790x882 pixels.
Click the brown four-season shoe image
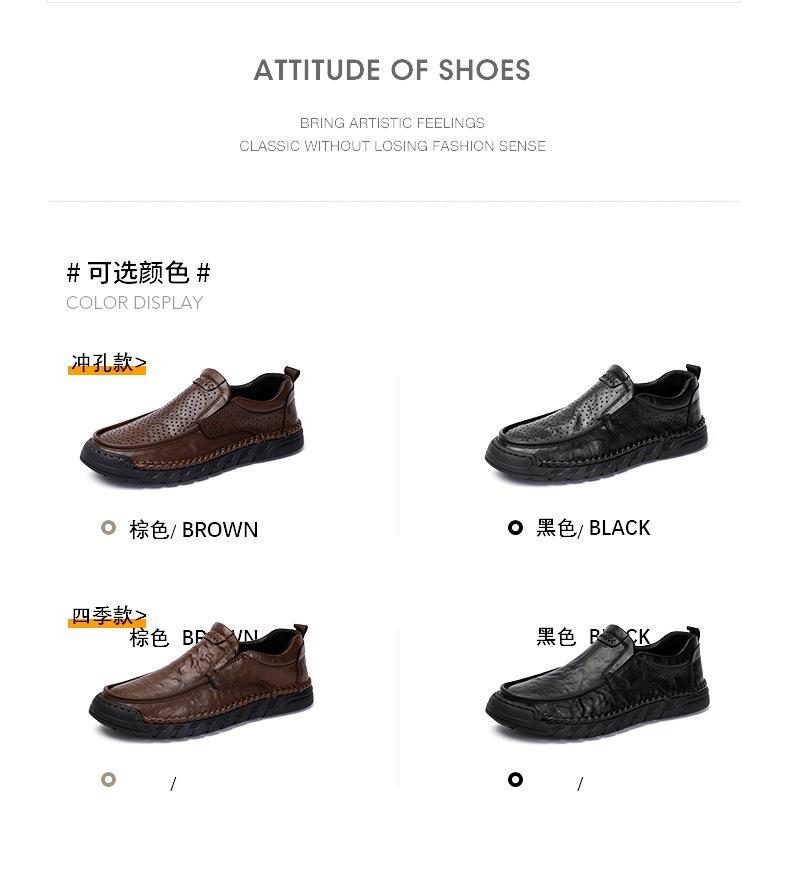[201, 681]
